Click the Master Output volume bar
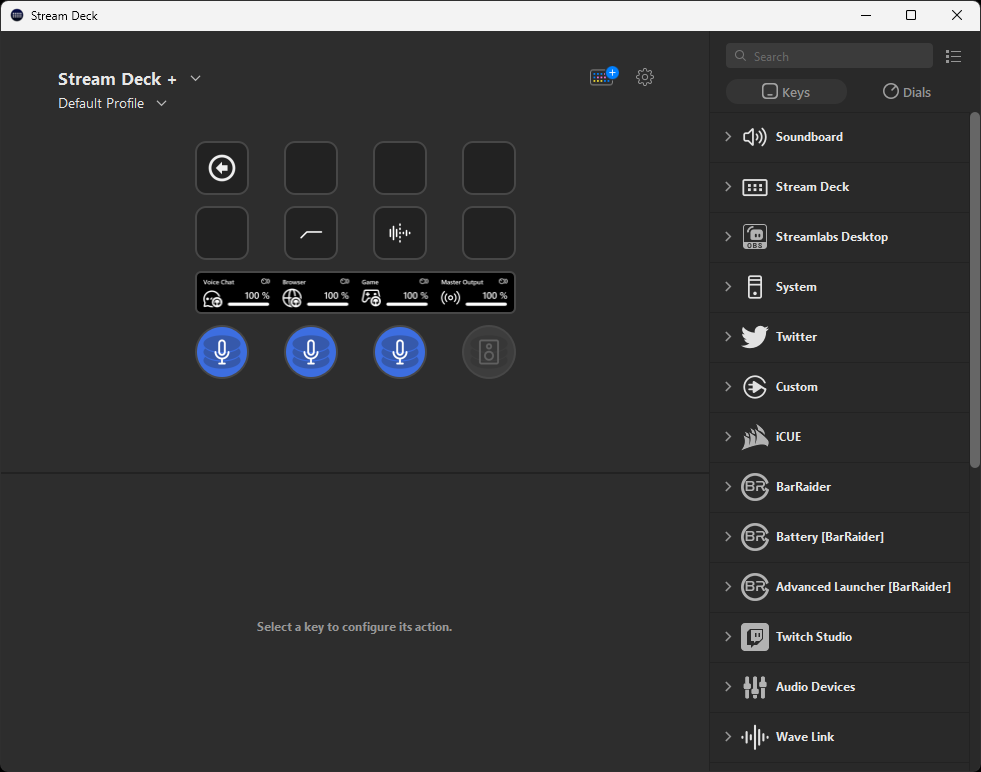 [x=486, y=304]
